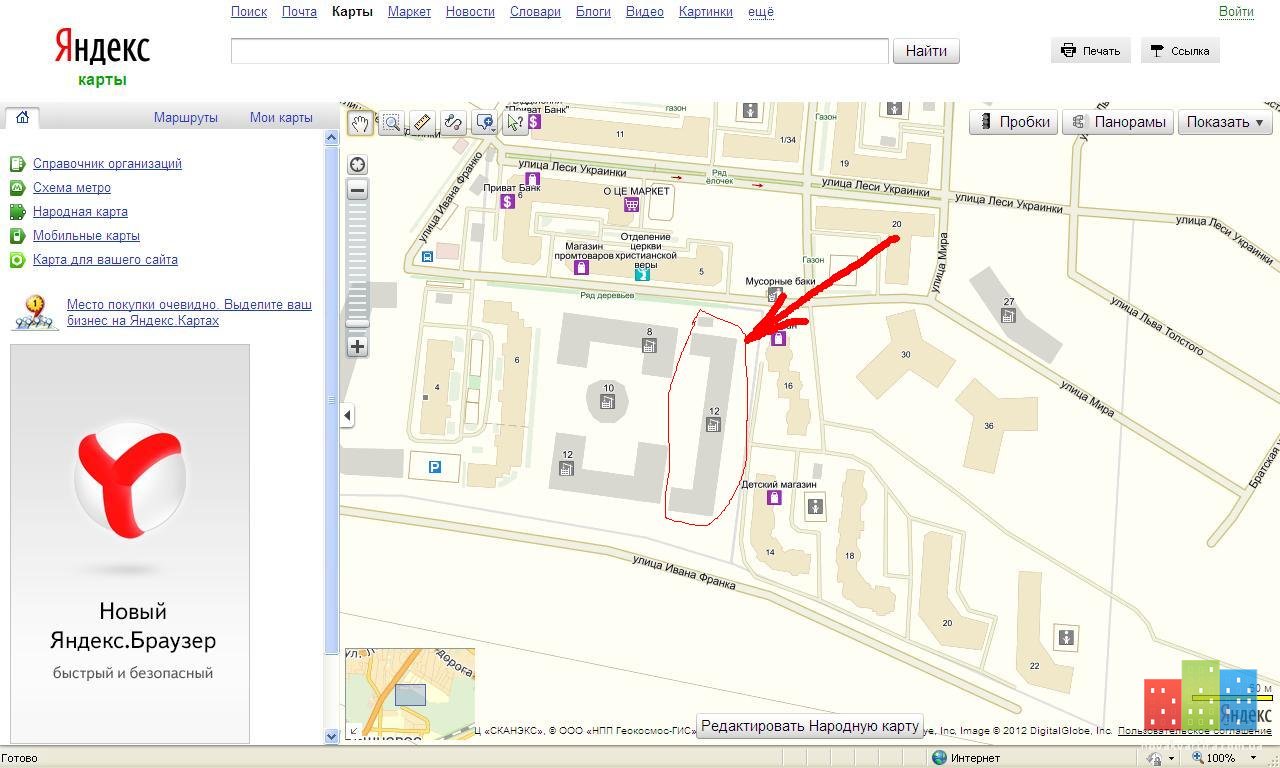The image size is (1280, 768).
Task: Click the Мобильные карты icon
Action: (17, 235)
